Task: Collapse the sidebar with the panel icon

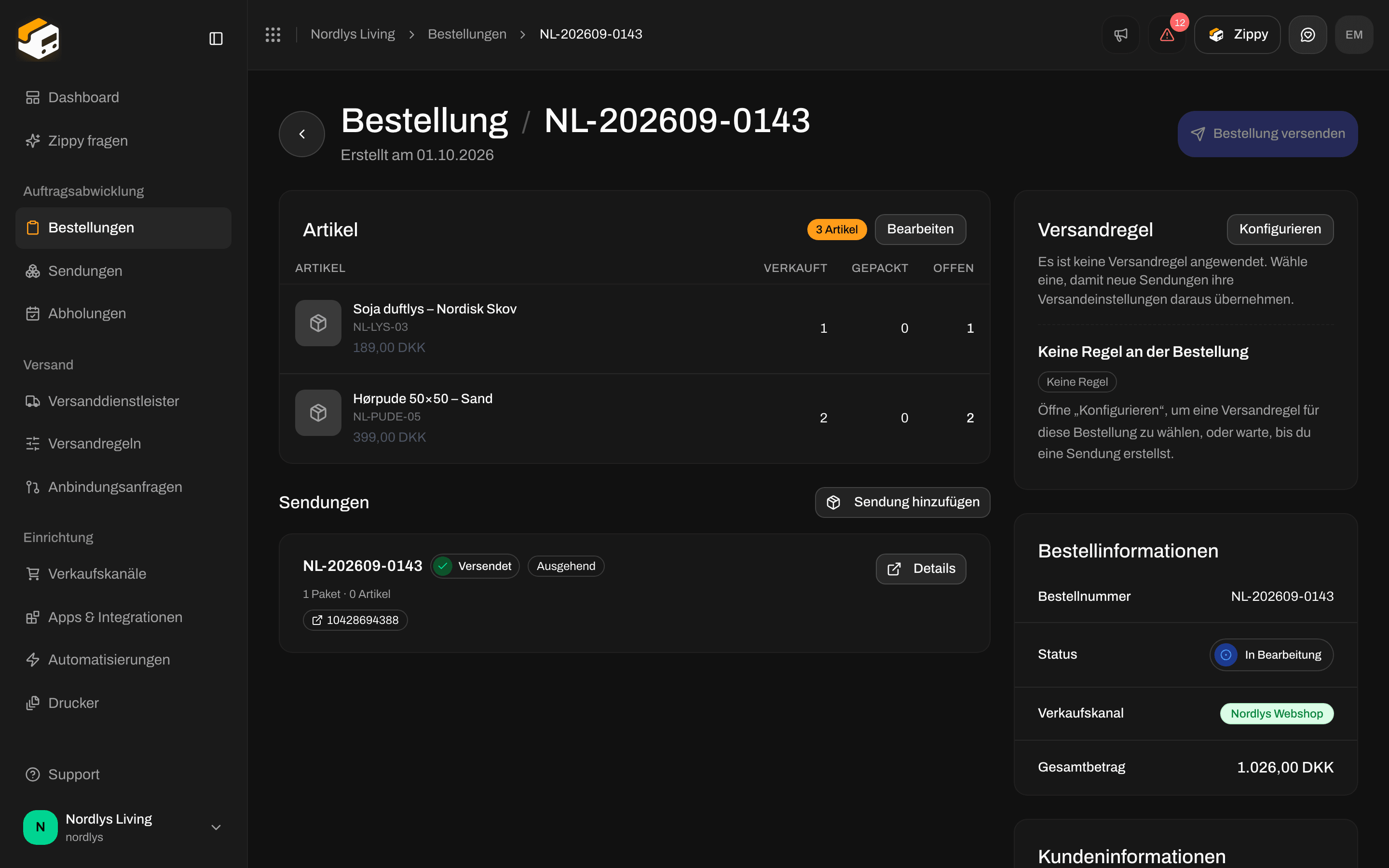Action: tap(216, 39)
